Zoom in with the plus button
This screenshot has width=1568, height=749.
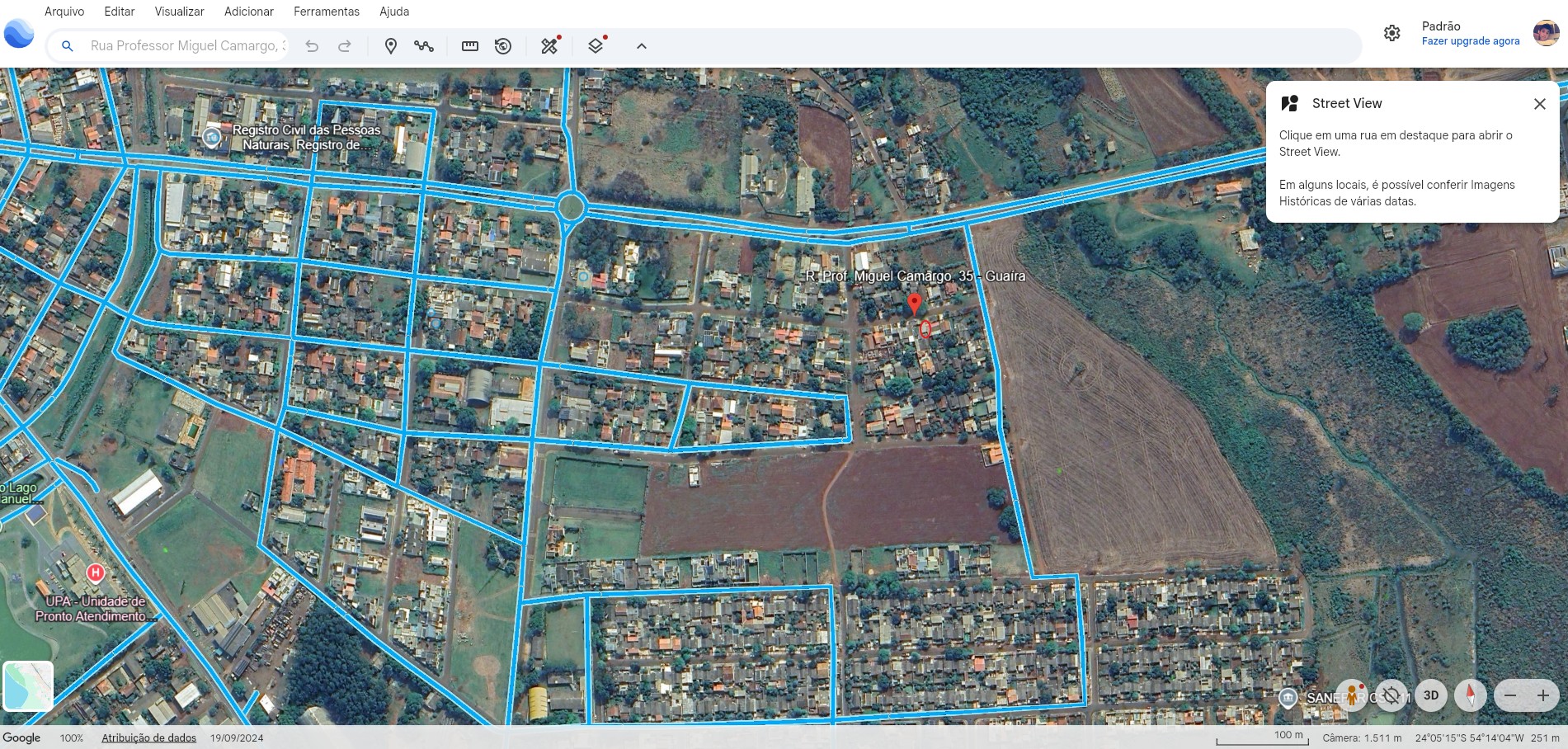(1543, 695)
